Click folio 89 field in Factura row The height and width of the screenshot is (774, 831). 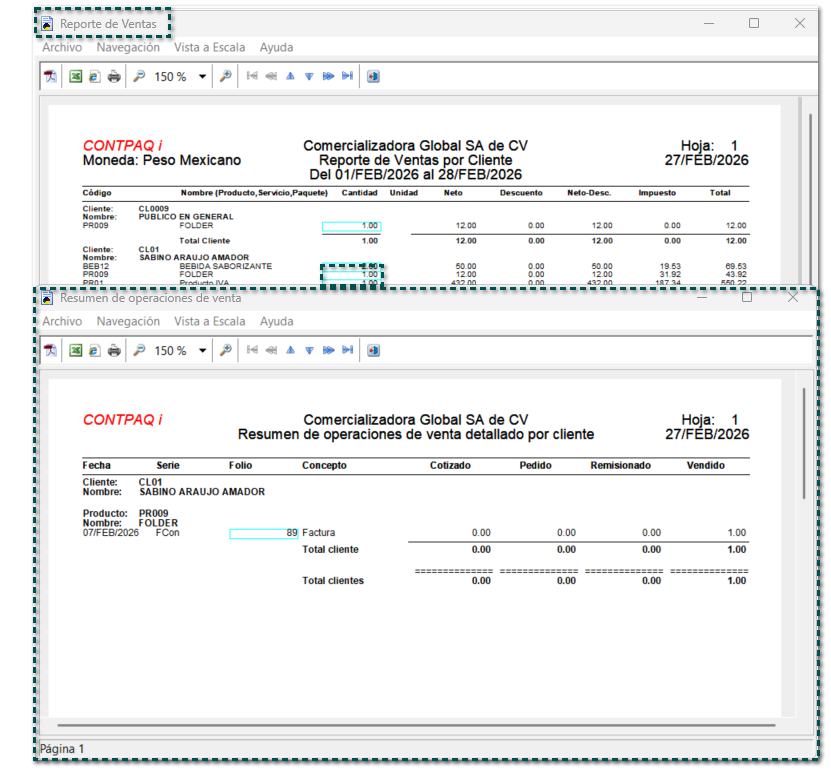264,534
